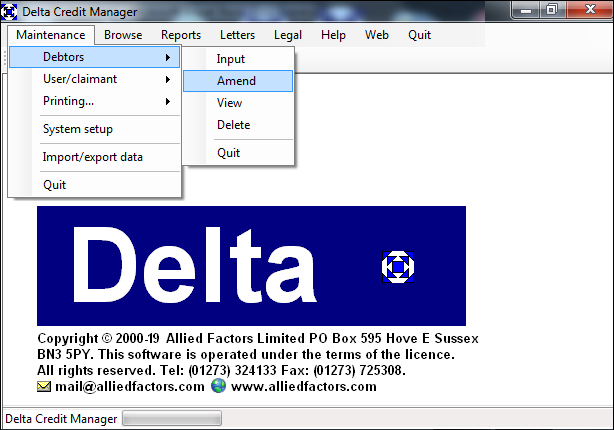Select Printing... menu entry

click(94, 101)
